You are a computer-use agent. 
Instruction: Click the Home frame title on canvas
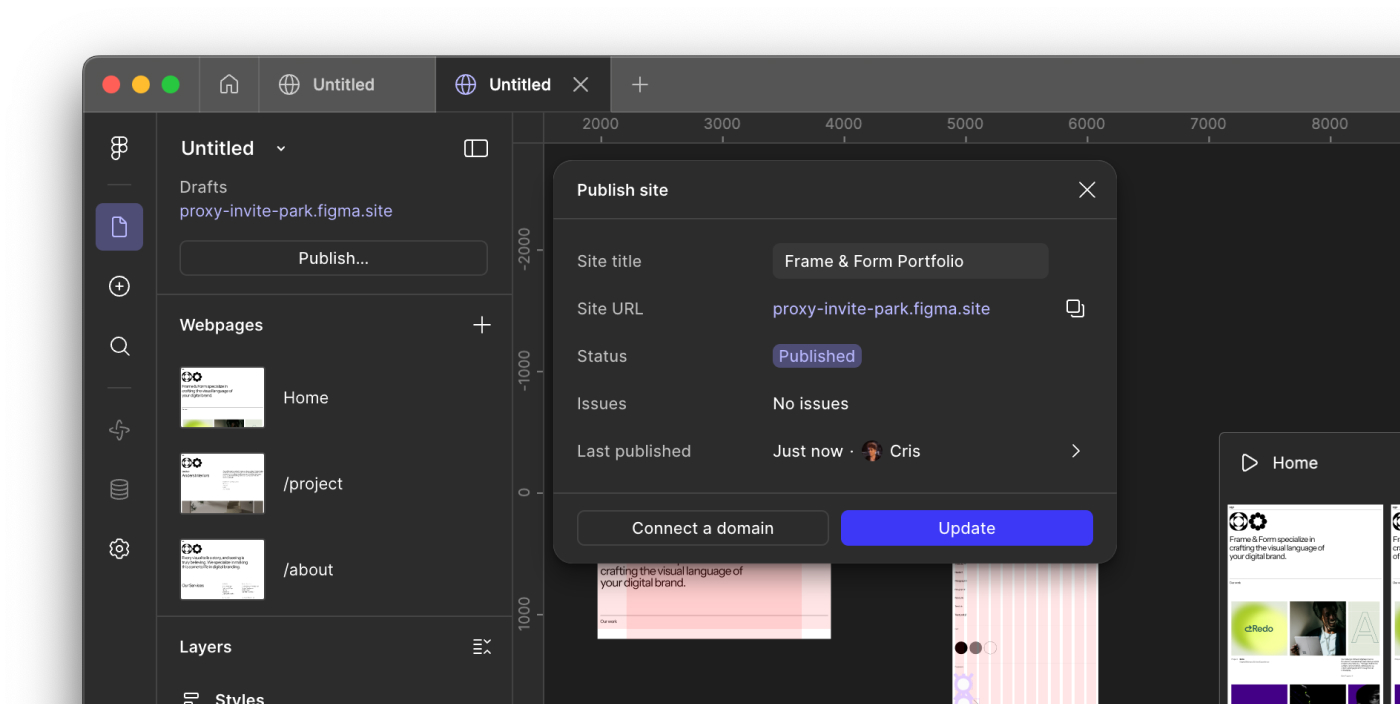(x=1295, y=463)
